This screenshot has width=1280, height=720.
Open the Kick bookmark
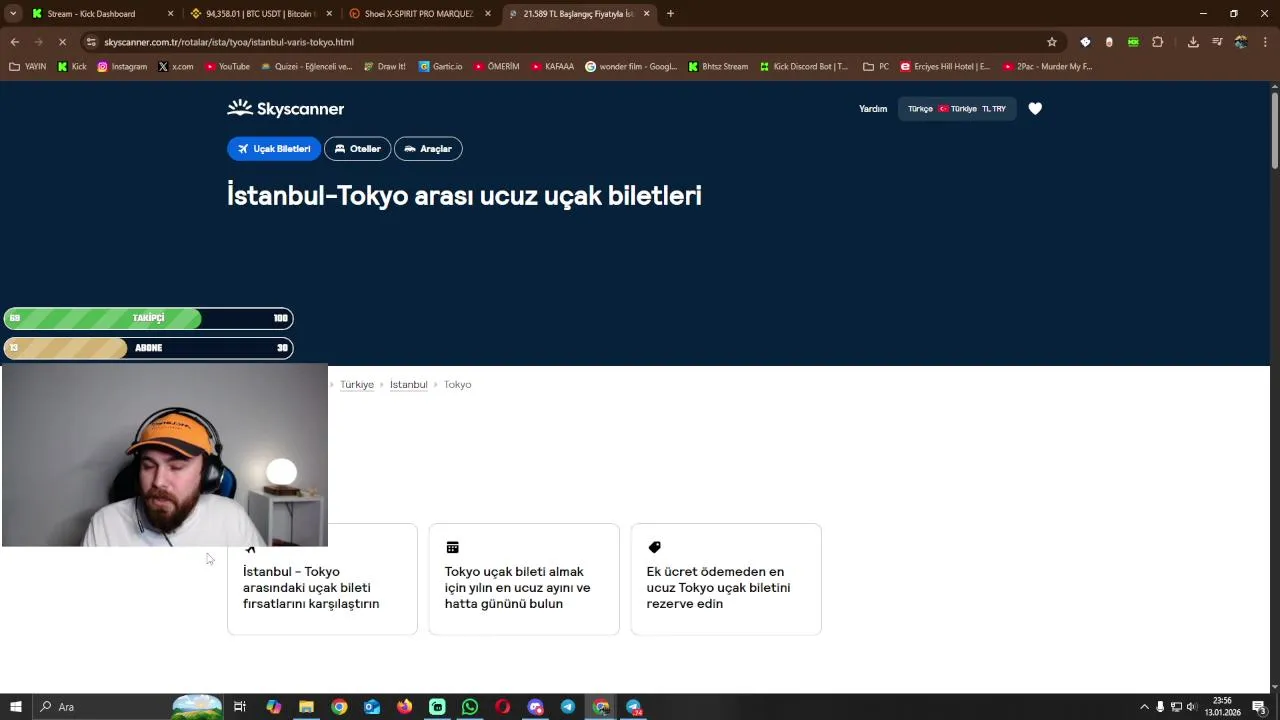click(x=72, y=67)
